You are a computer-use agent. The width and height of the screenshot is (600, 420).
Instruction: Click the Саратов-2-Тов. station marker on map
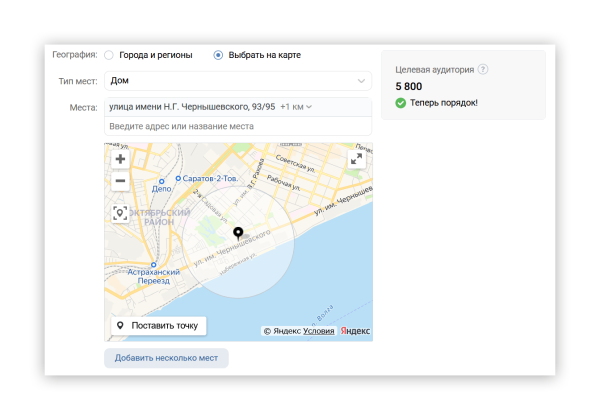(177, 178)
